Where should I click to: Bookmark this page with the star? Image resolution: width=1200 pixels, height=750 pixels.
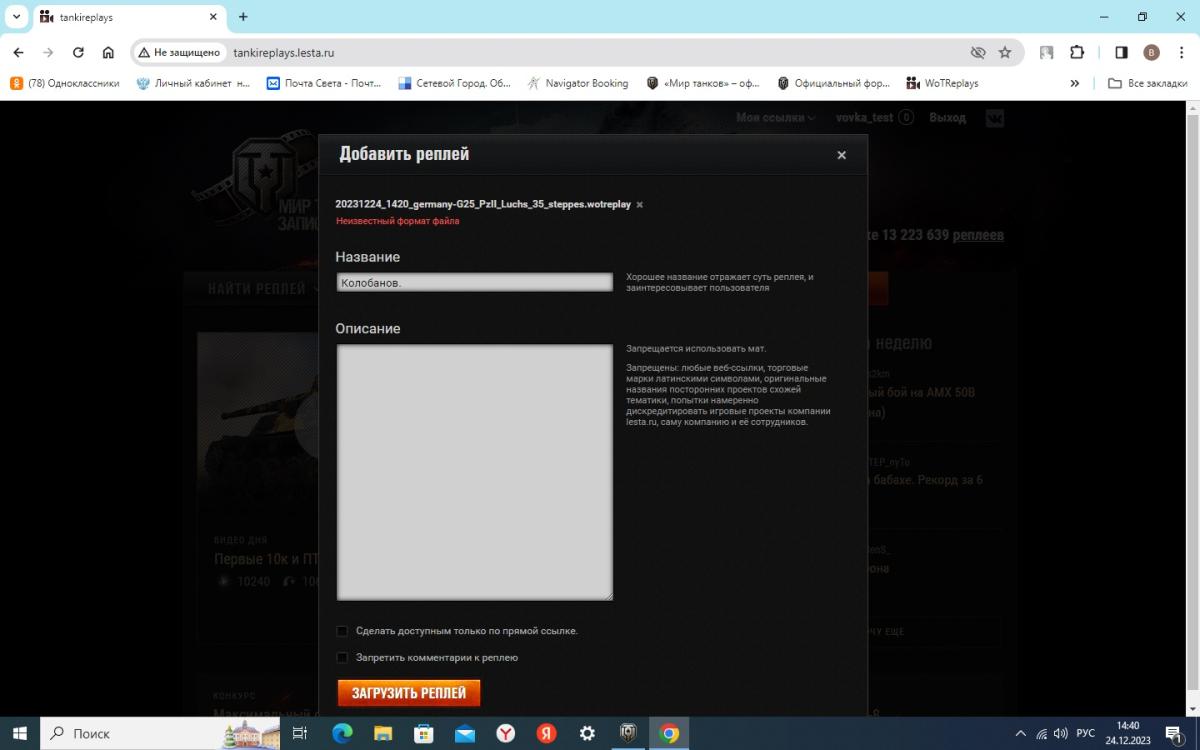[x=1005, y=52]
